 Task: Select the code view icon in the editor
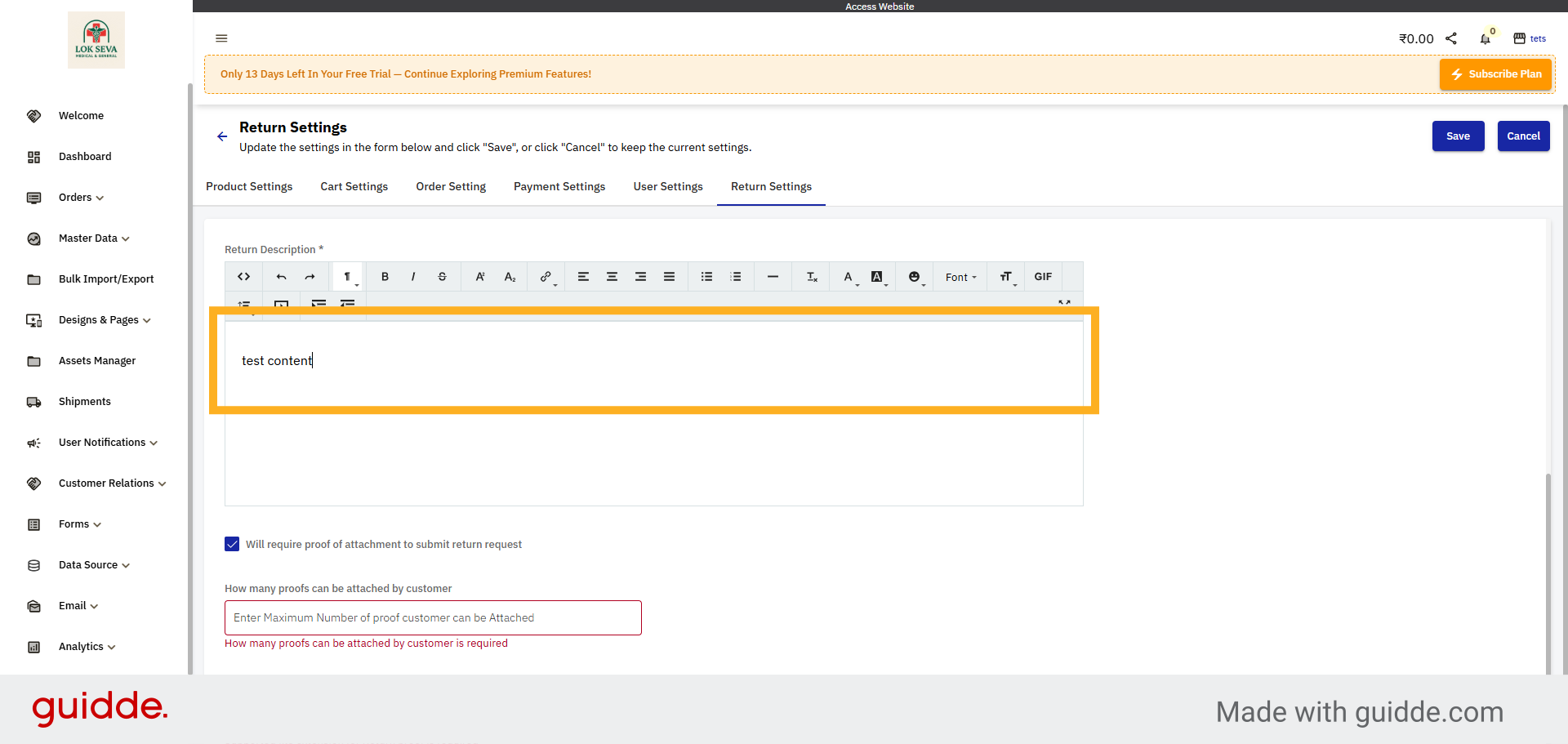(x=243, y=277)
